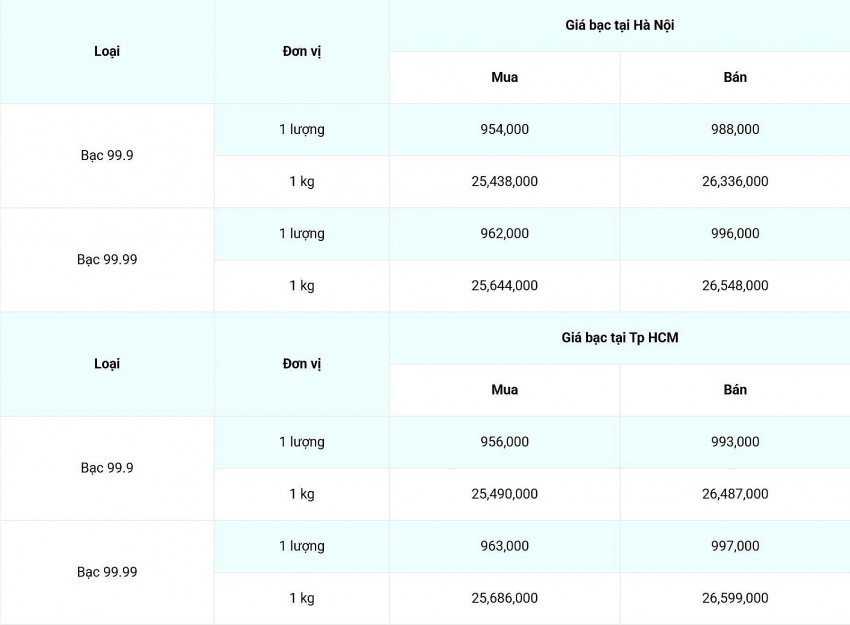Select the 997,000 sell price cell
The width and height of the screenshot is (850, 625).
(x=735, y=546)
